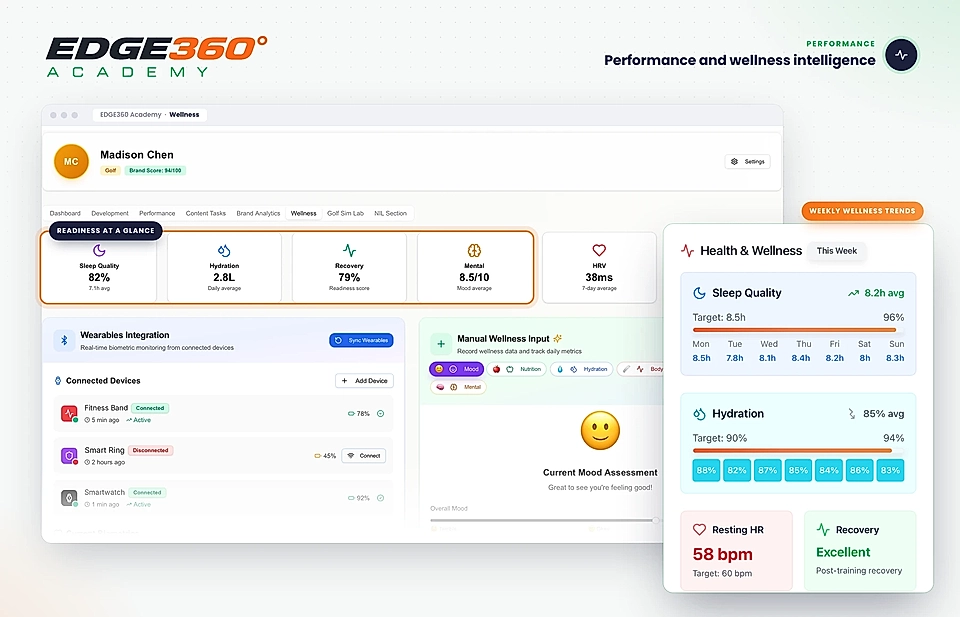Click the heart icon beside Resting HR
This screenshot has height=617, width=960.
tap(699, 529)
